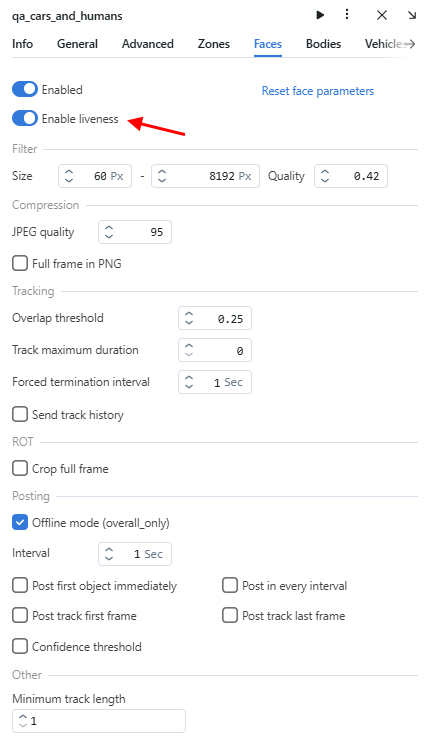Click the Minimum track length field
This screenshot has width=442, height=744.
99,721
